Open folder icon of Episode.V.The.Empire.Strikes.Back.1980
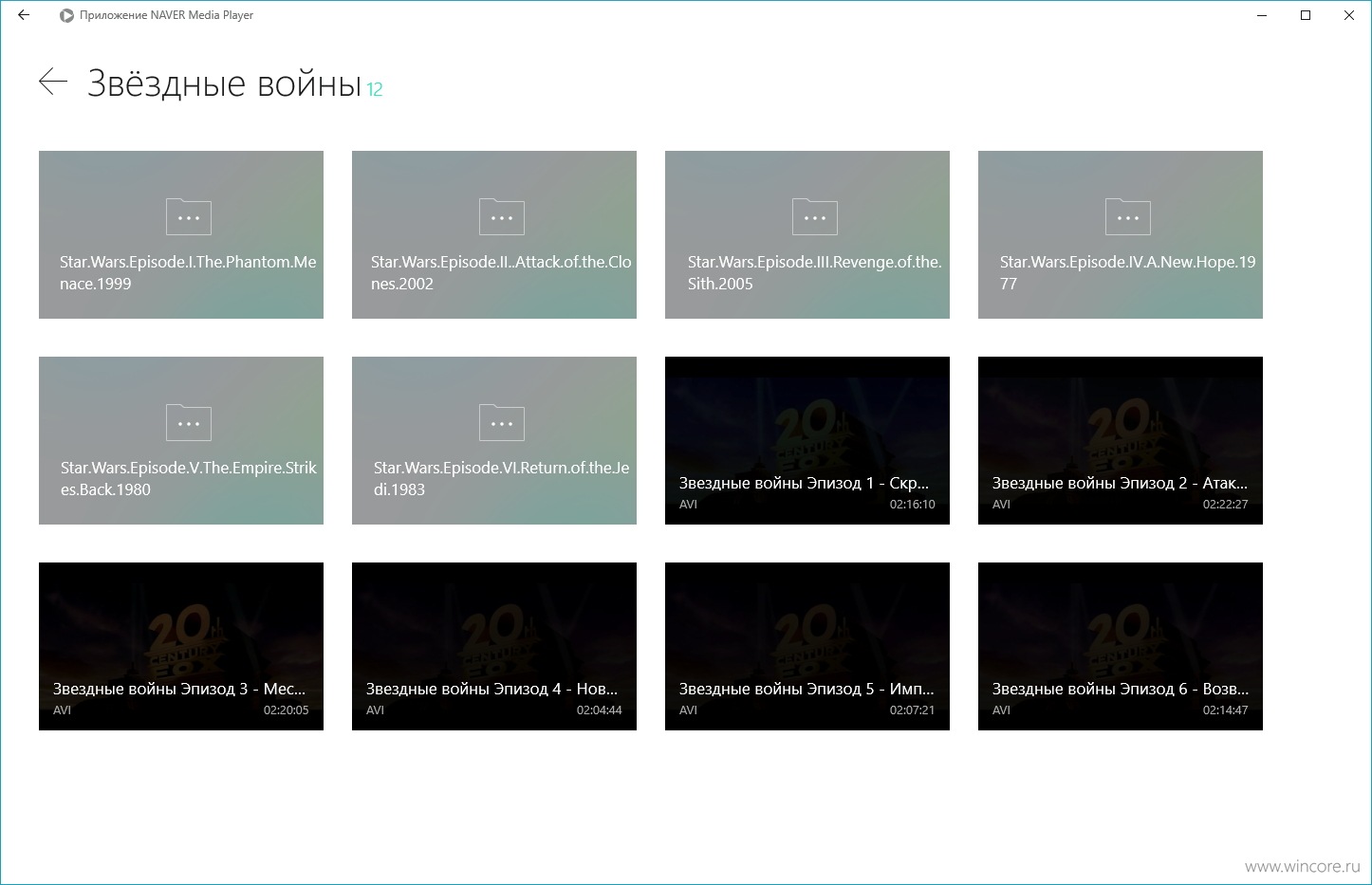This screenshot has width=1372, height=885. [189, 422]
